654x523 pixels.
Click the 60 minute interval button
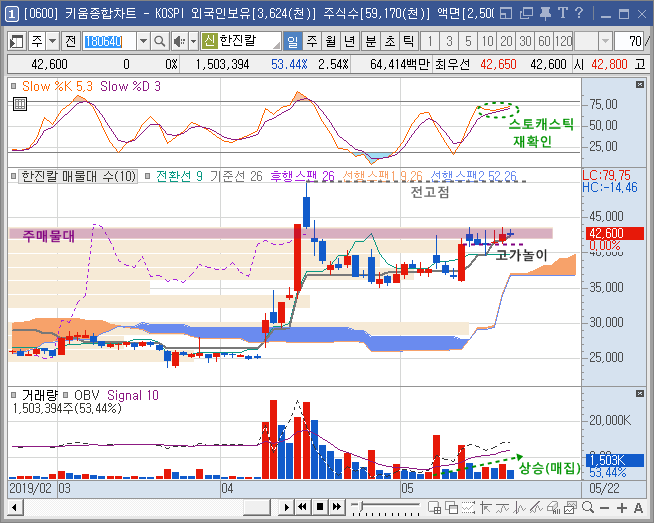544,41
